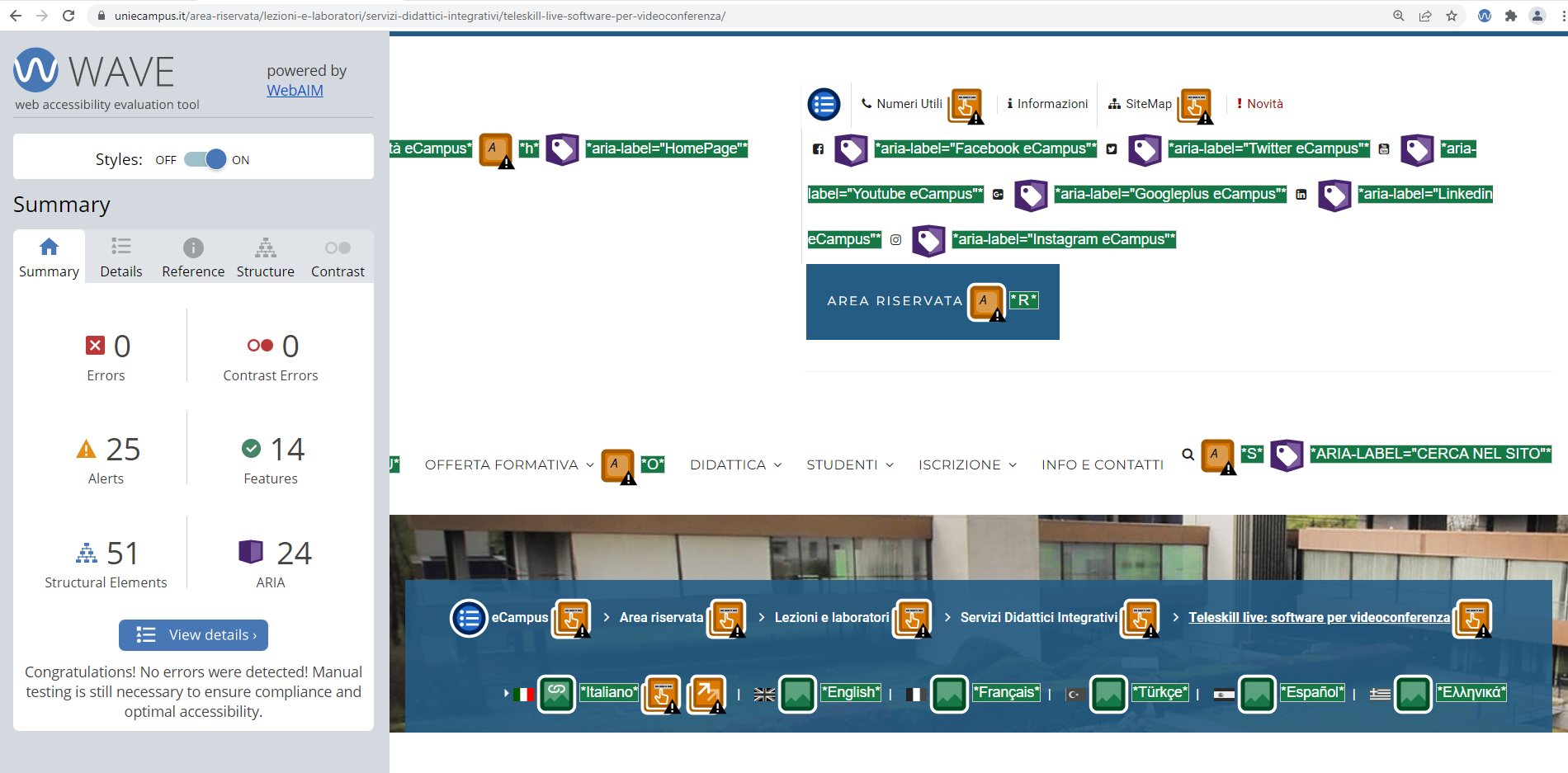This screenshot has height=773, width=1568.
Task: Expand the Didattica dropdown menu
Action: click(735, 465)
